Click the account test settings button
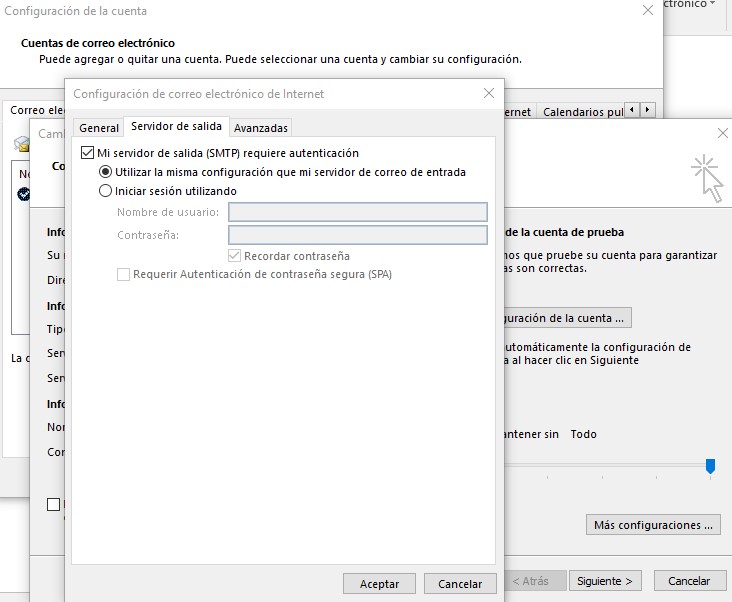Screen dimensions: 732x602 [567, 318]
